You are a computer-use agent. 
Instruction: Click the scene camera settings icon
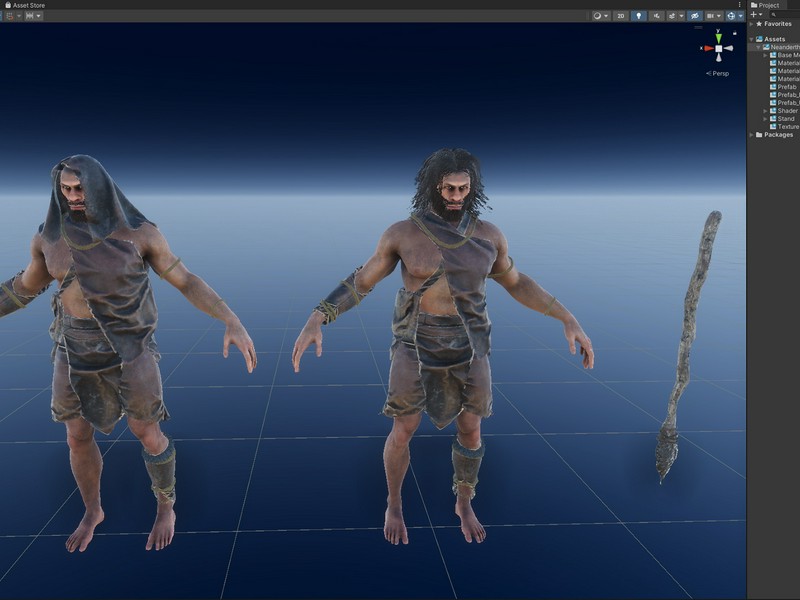pos(711,16)
